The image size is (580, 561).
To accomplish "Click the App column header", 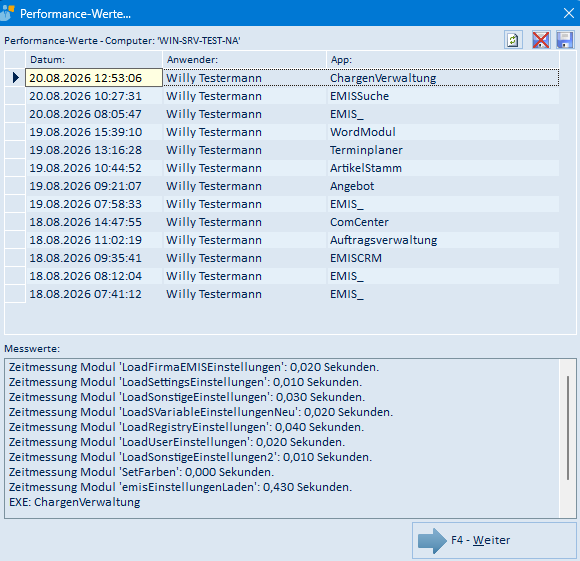I will [x=443, y=60].
